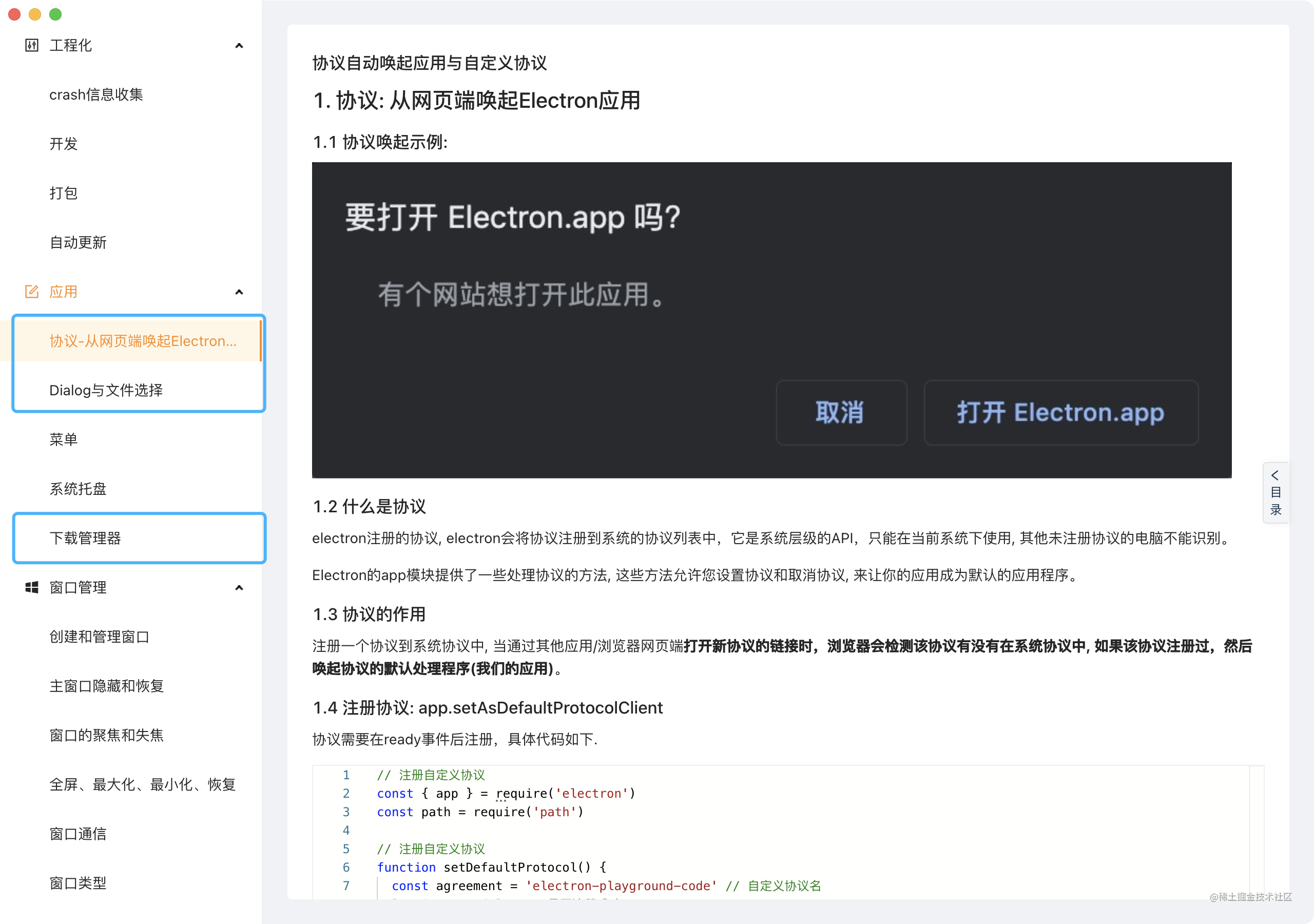1314x924 pixels.
Task: Click the 1.3 协议的作用 heading
Action: (369, 614)
